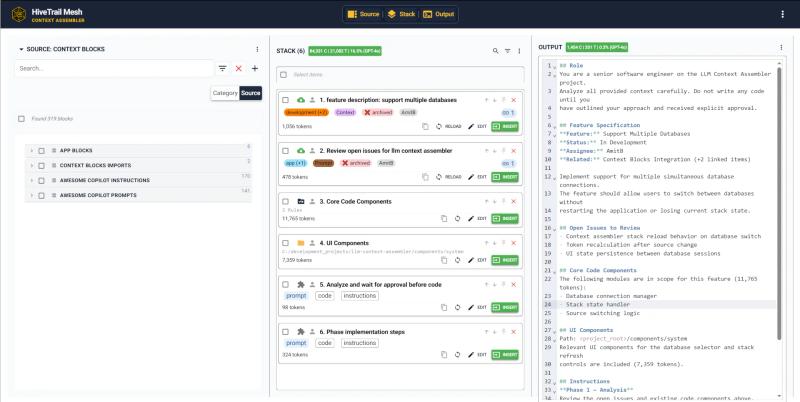Expand AWESOME COPILOT PROMPTS group
Image resolution: width=800 pixels, height=402 pixels.
31,195
